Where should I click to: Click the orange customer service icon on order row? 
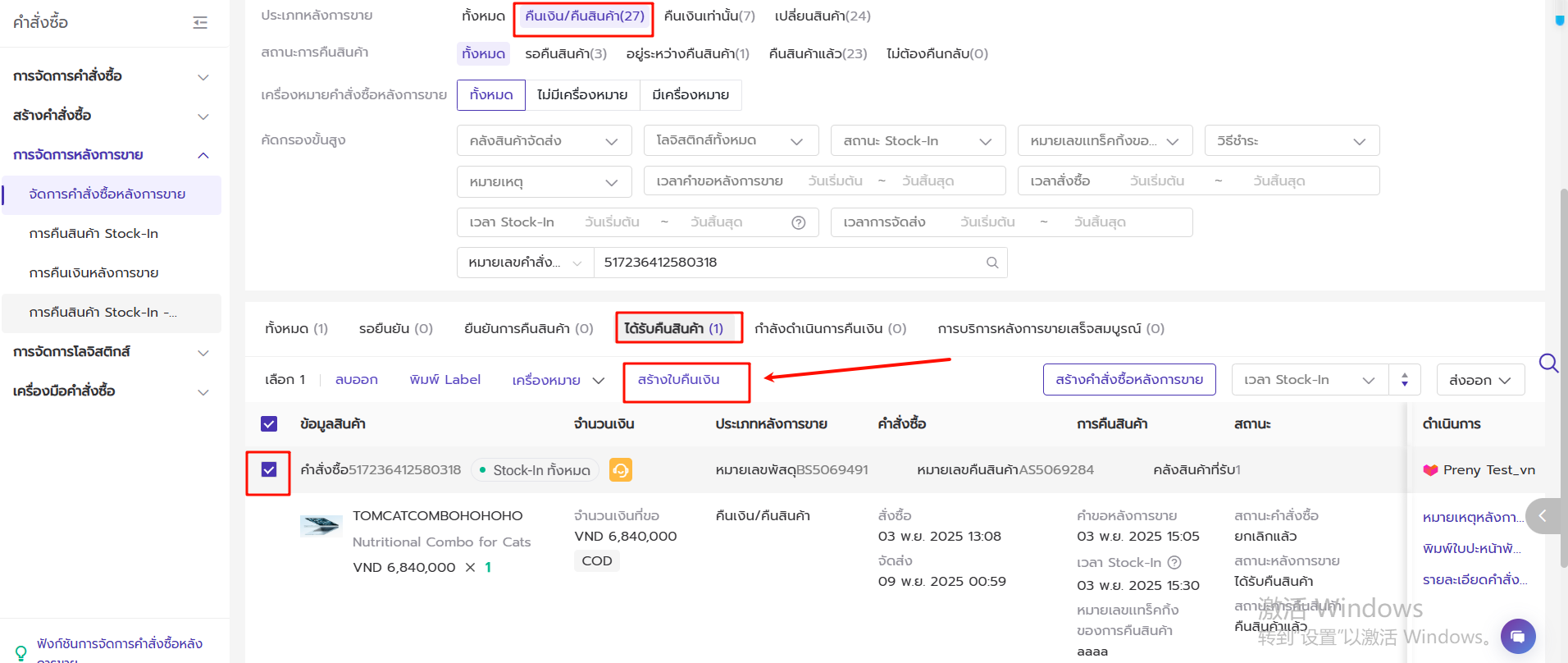[x=621, y=470]
